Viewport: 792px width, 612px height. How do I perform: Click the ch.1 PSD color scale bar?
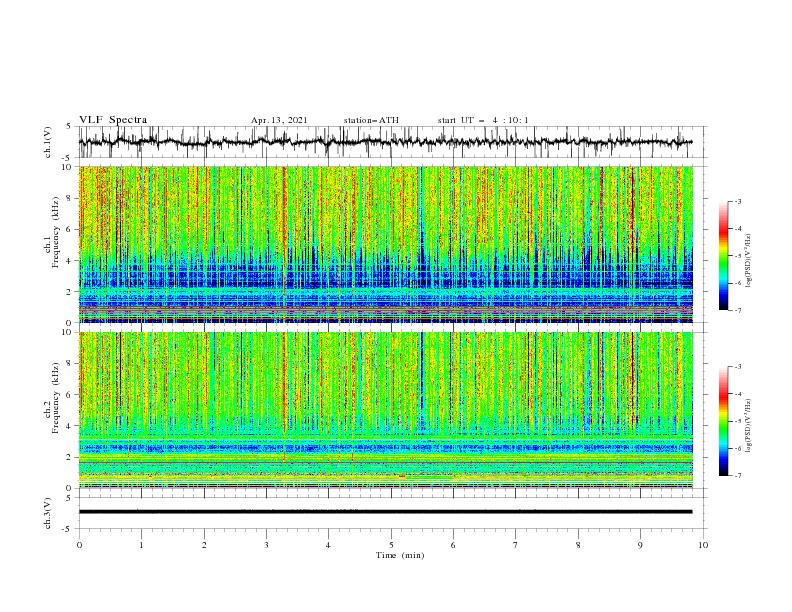click(x=723, y=256)
